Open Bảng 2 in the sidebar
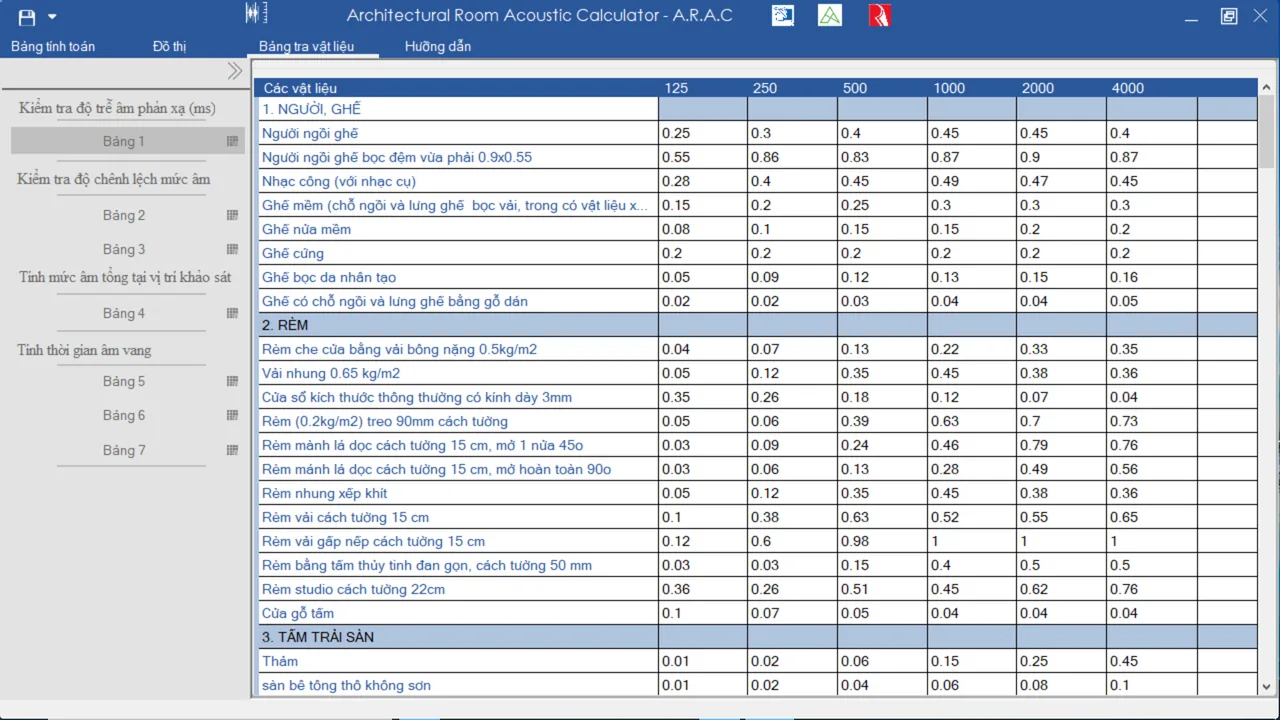 tap(124, 215)
